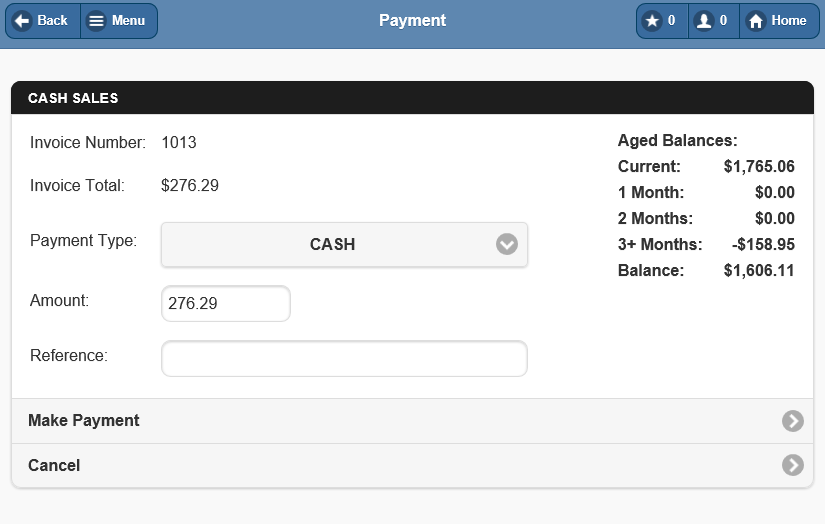The image size is (825, 524).
Task: Click the star favorites icon
Action: click(x=652, y=21)
